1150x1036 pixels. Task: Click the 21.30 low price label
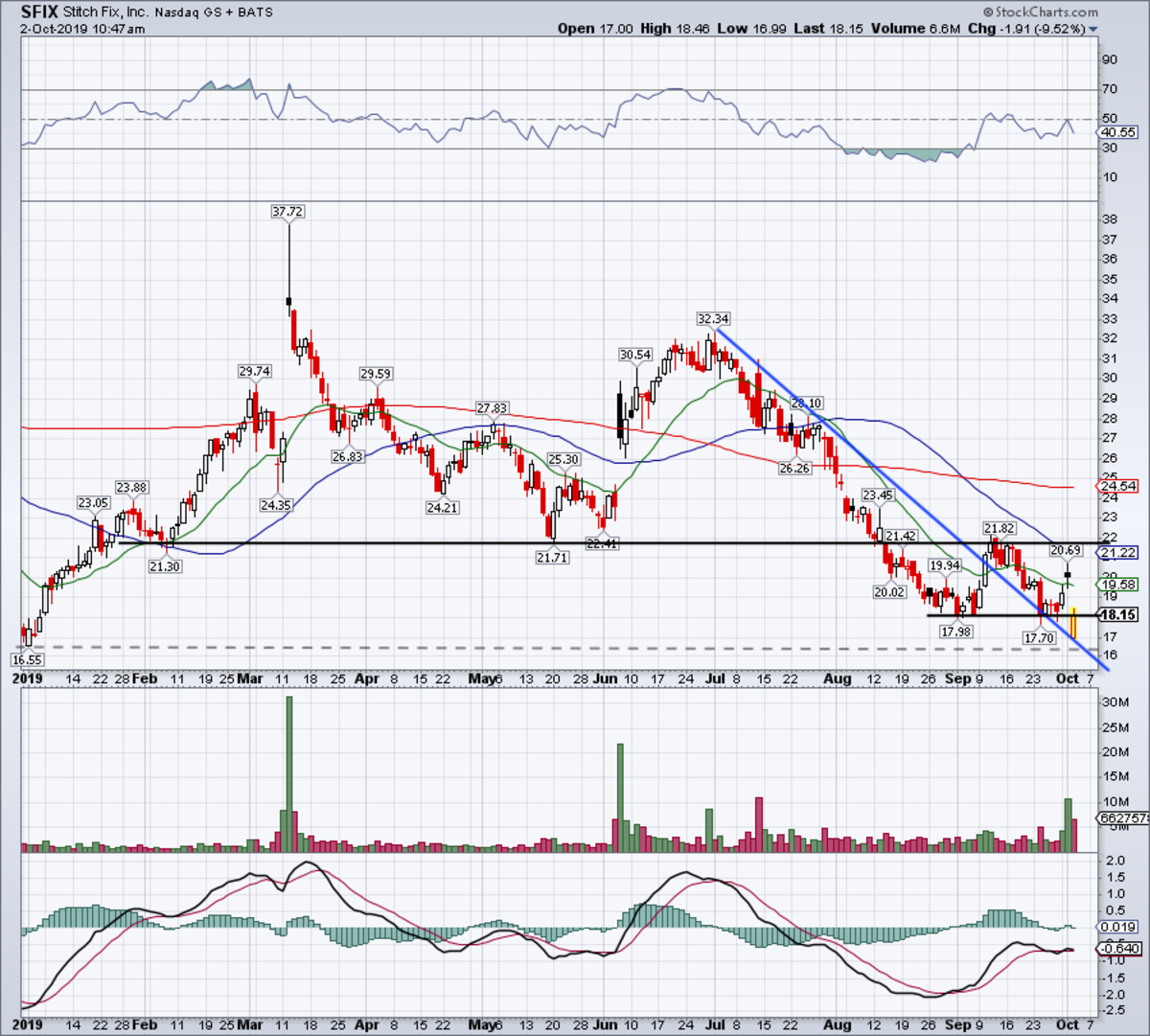(165, 566)
